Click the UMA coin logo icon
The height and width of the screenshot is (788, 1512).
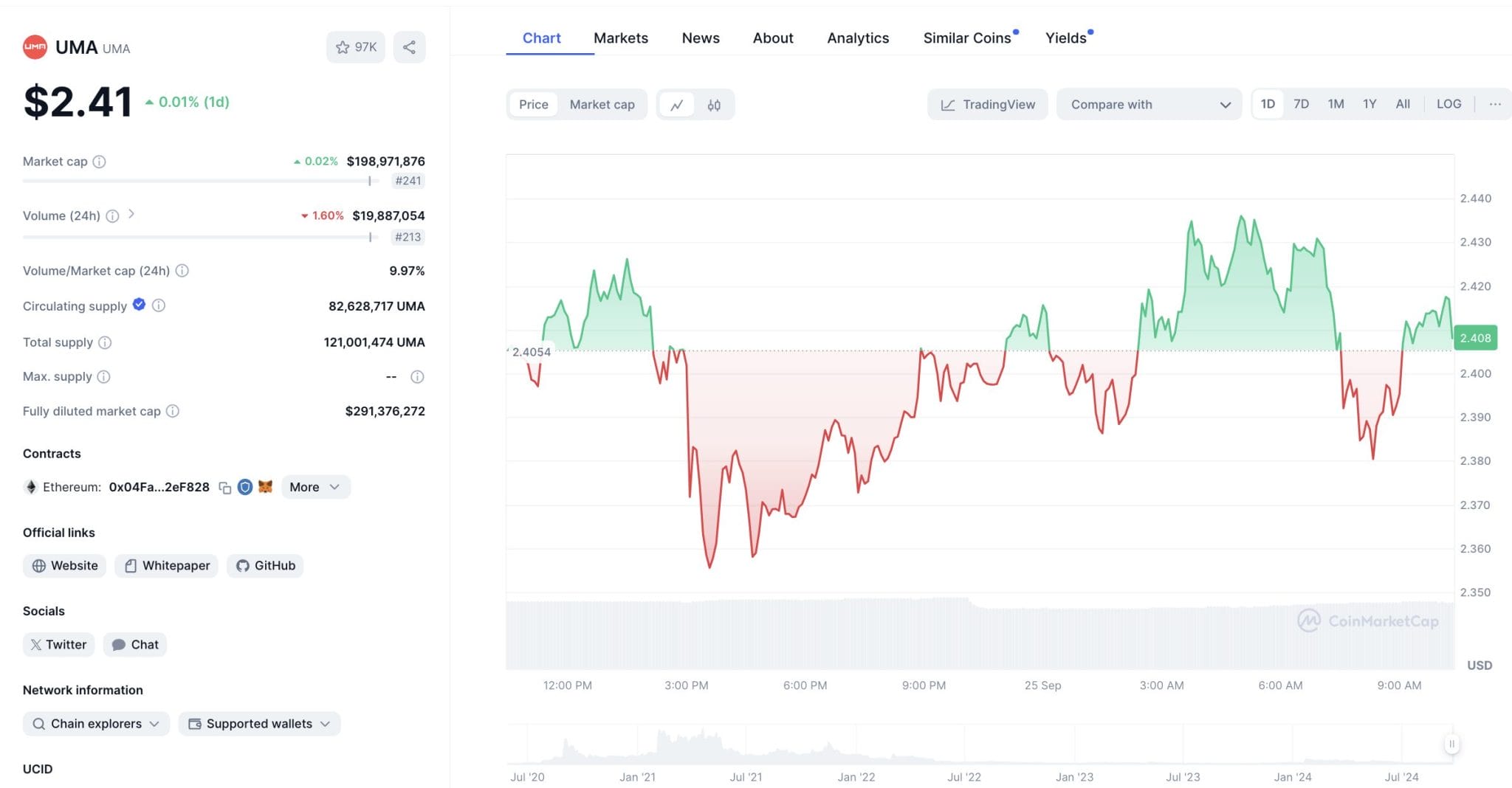(x=35, y=47)
